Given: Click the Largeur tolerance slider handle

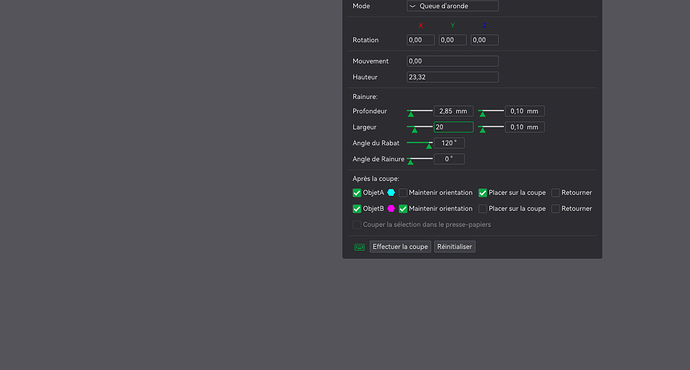Looking at the screenshot, I should coord(482,130).
